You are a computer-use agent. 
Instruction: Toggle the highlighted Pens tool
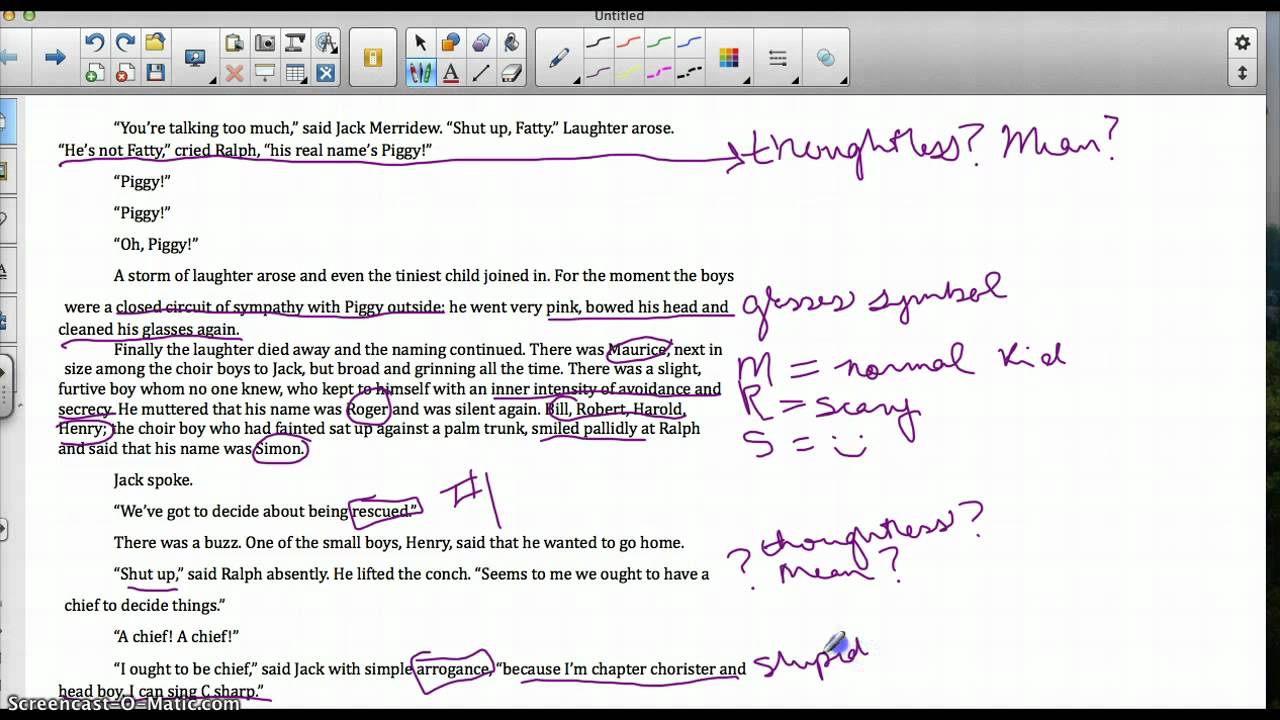[420, 72]
